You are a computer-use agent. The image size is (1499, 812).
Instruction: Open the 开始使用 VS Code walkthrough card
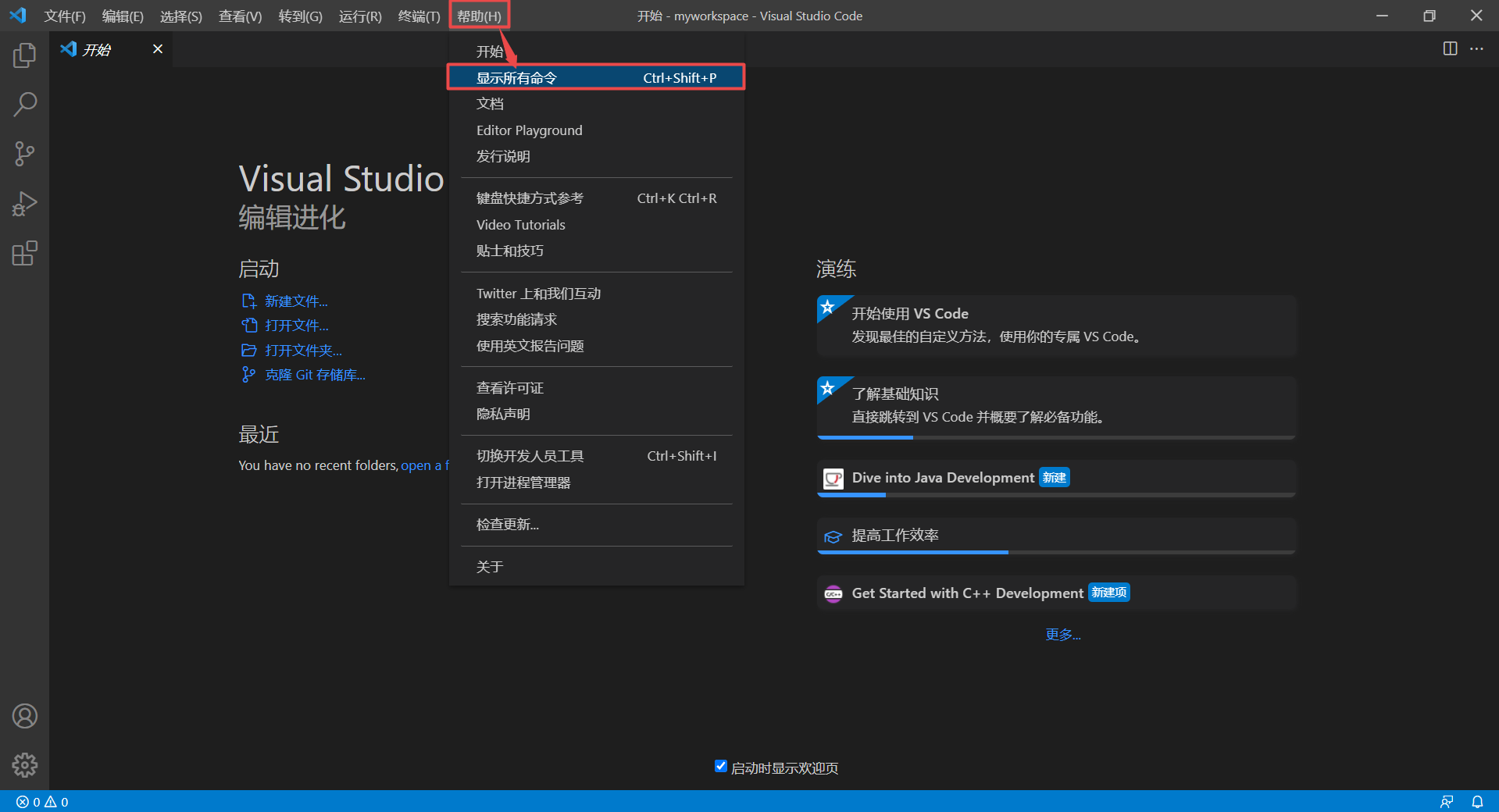[x=1056, y=326]
